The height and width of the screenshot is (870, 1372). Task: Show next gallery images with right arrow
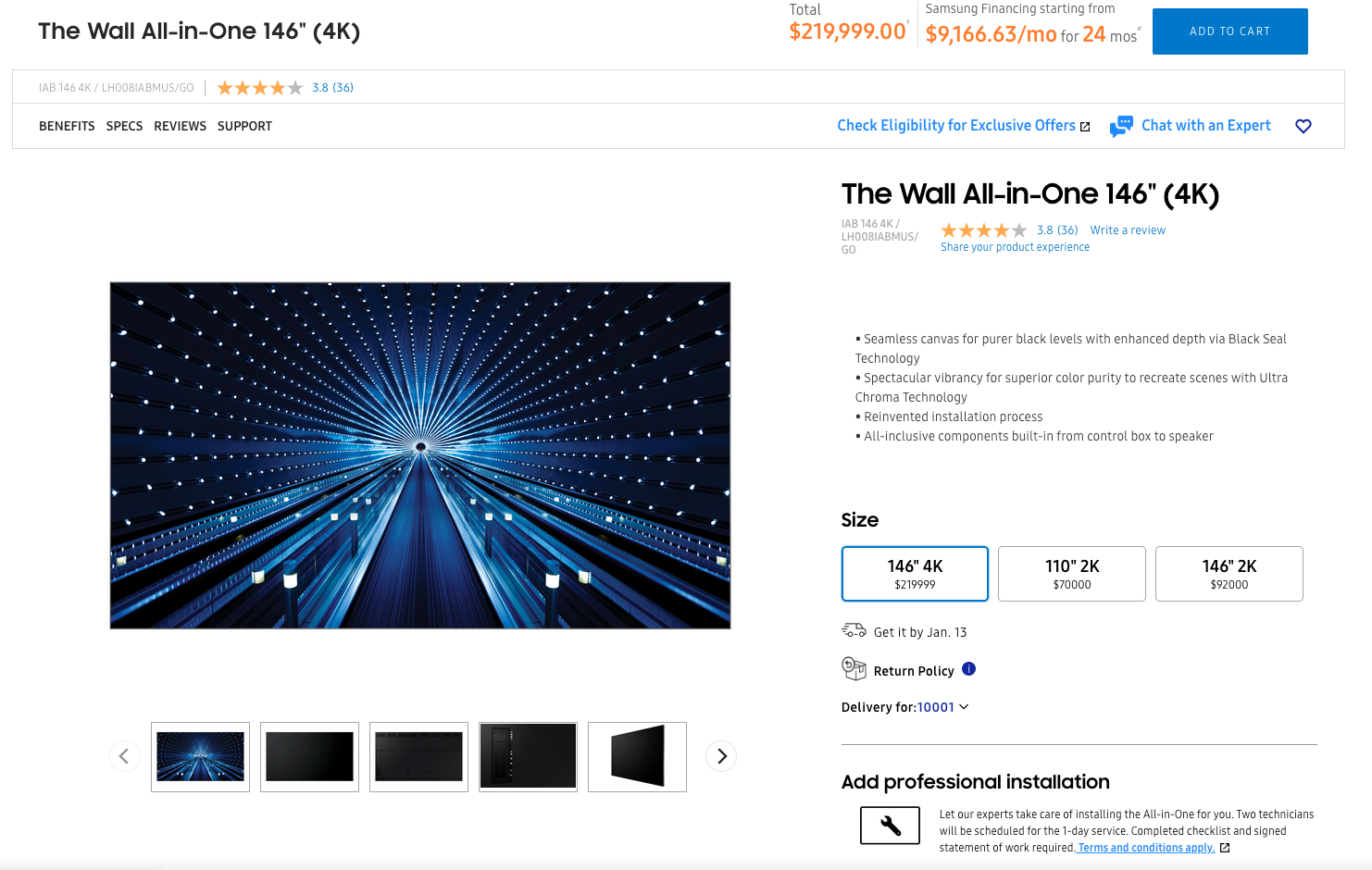721,756
